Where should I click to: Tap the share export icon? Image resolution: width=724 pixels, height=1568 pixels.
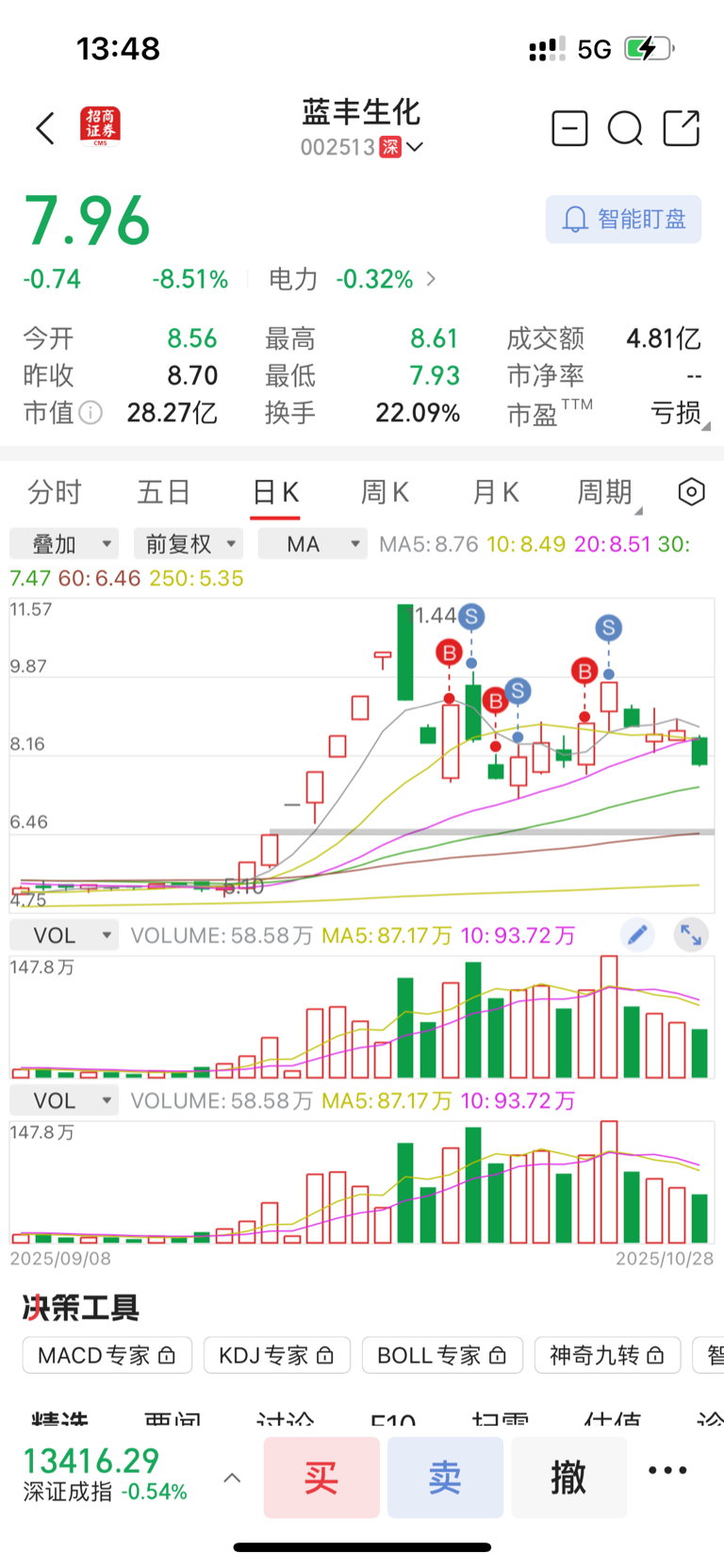click(x=682, y=128)
